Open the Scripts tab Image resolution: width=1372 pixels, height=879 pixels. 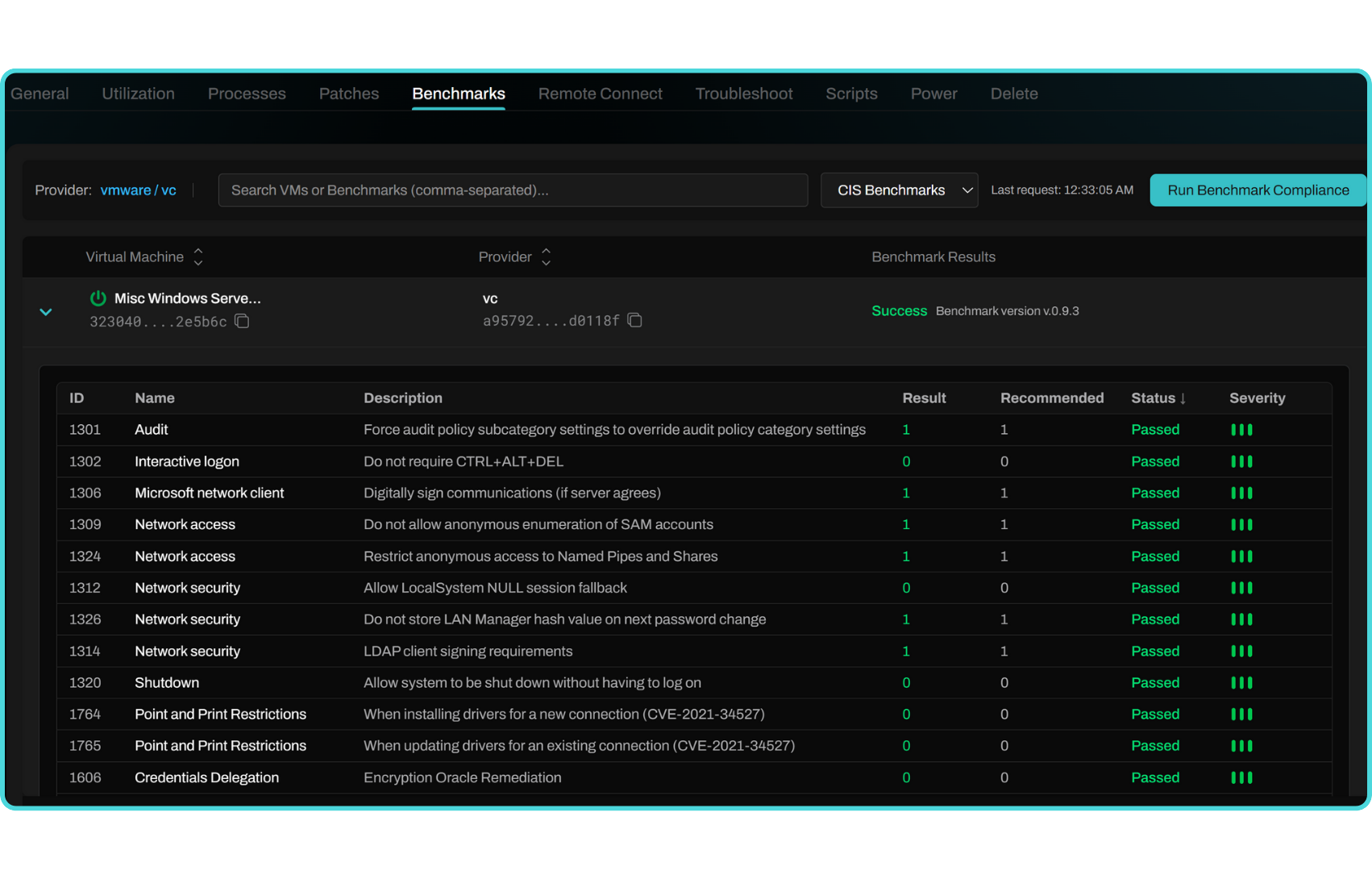pos(851,94)
